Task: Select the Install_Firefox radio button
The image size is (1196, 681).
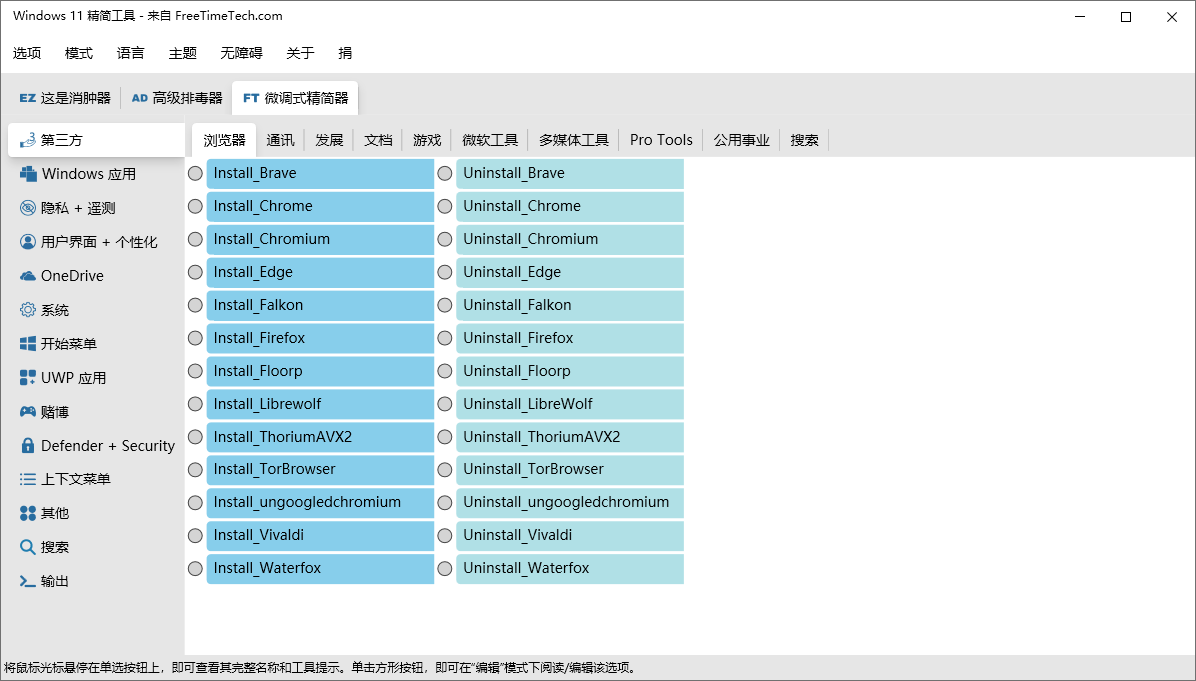Action: click(x=195, y=338)
